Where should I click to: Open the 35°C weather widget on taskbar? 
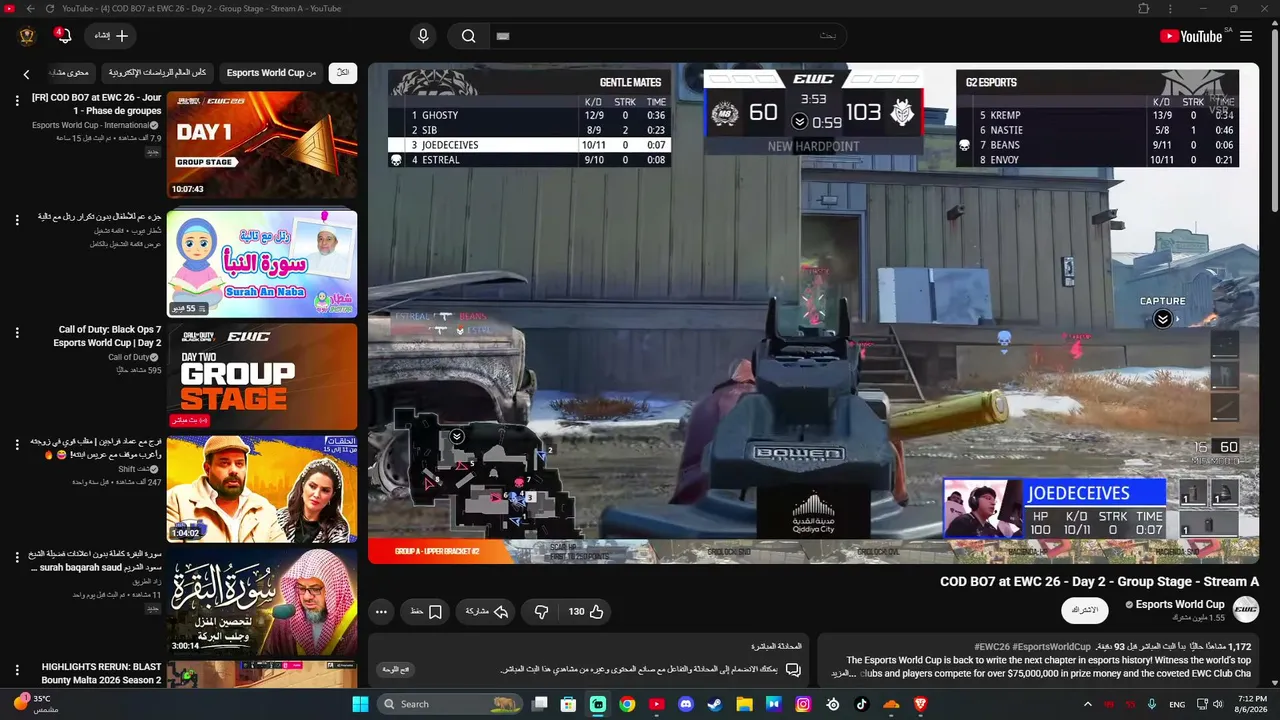(x=35, y=704)
